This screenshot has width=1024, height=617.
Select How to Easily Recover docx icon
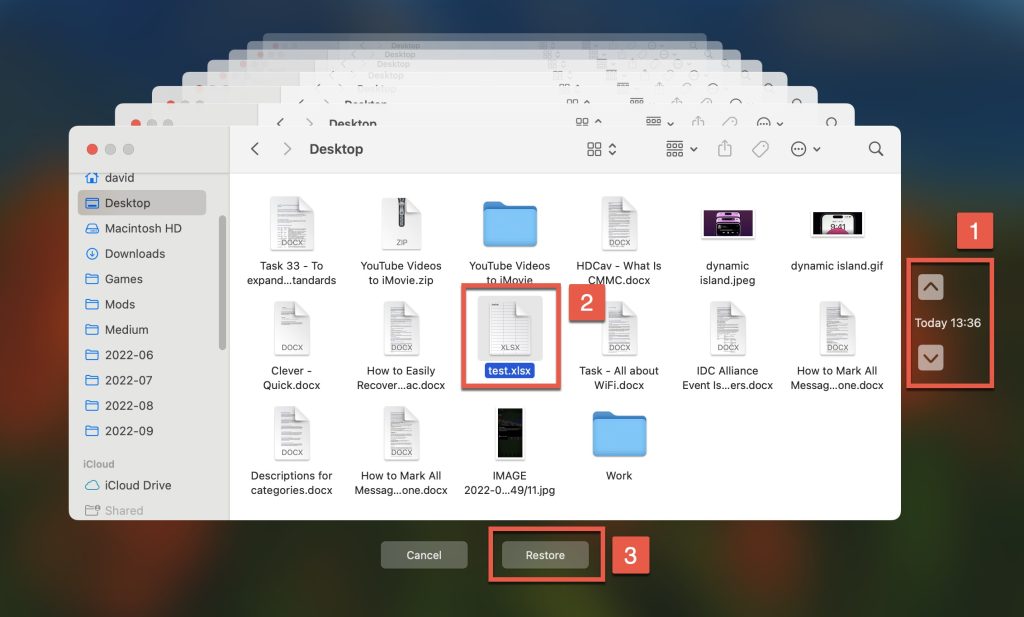click(x=401, y=328)
